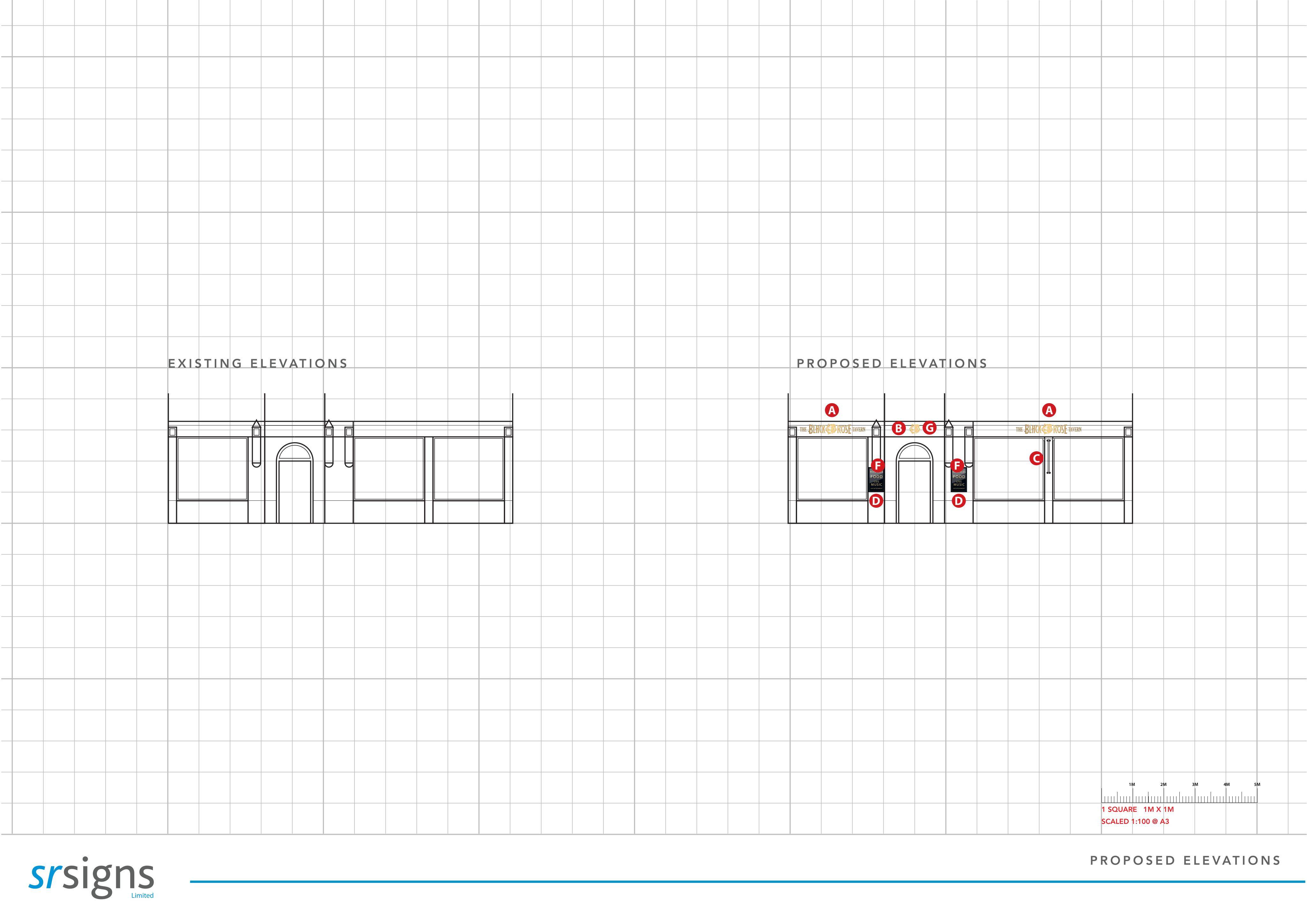Image resolution: width=1307 pixels, height=924 pixels.
Task: Click the 4M label on the scale bar
Action: pyautogui.click(x=1227, y=785)
